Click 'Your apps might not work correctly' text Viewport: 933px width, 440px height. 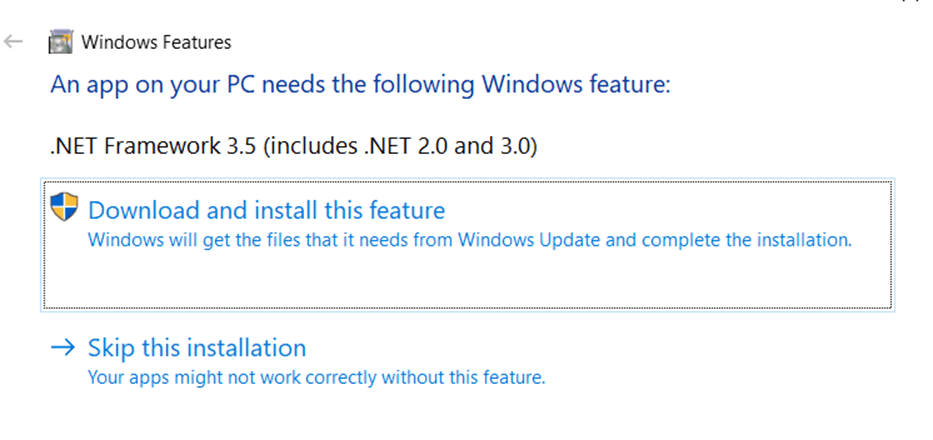point(317,377)
